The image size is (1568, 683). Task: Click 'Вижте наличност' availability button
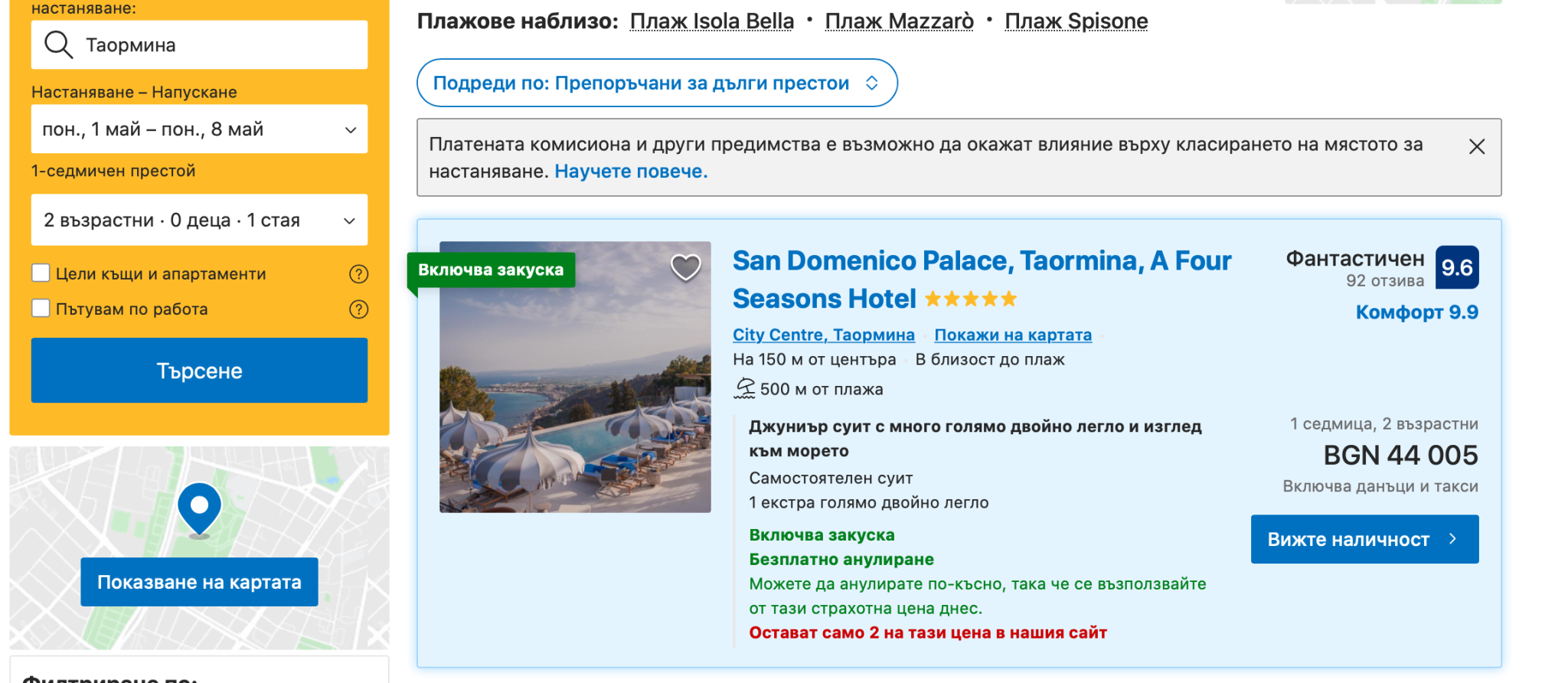point(1364,539)
